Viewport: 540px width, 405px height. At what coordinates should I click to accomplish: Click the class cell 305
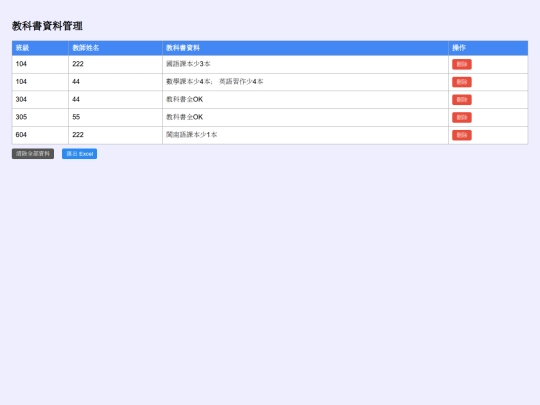click(40, 117)
